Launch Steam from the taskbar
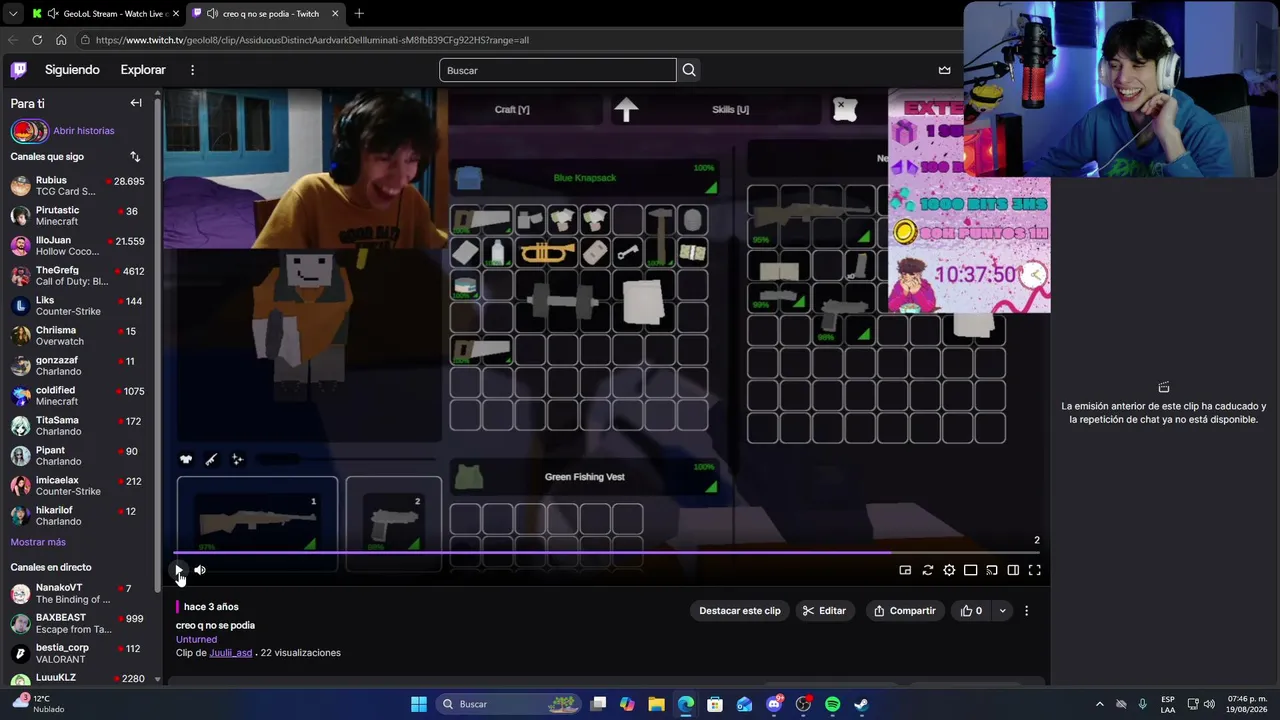 click(x=861, y=704)
